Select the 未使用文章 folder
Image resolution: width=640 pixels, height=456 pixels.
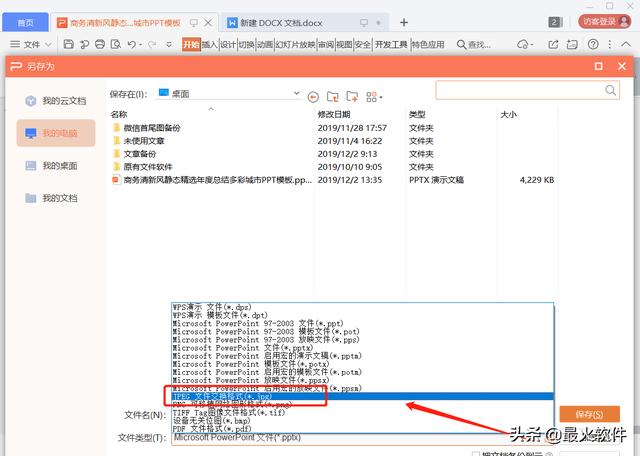(144, 141)
